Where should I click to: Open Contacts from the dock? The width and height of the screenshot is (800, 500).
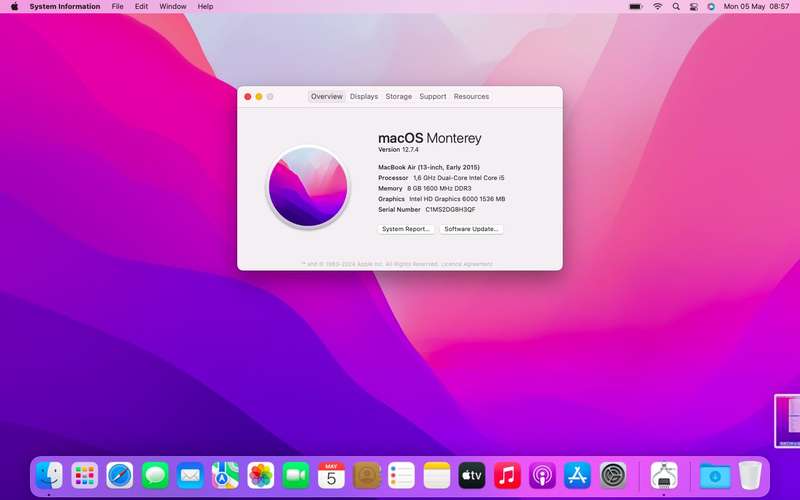point(366,476)
